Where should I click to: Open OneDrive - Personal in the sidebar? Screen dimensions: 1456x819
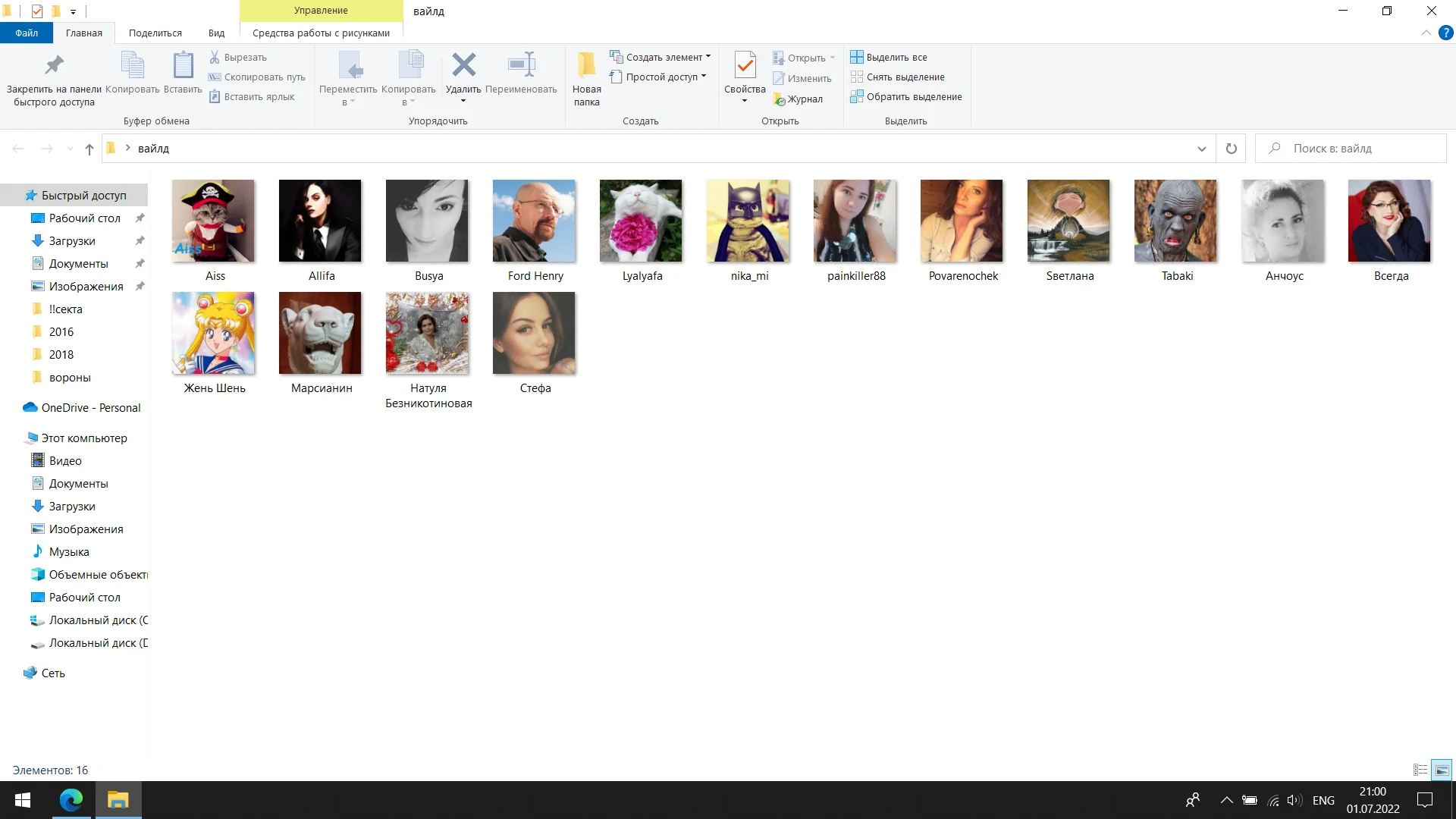point(90,407)
